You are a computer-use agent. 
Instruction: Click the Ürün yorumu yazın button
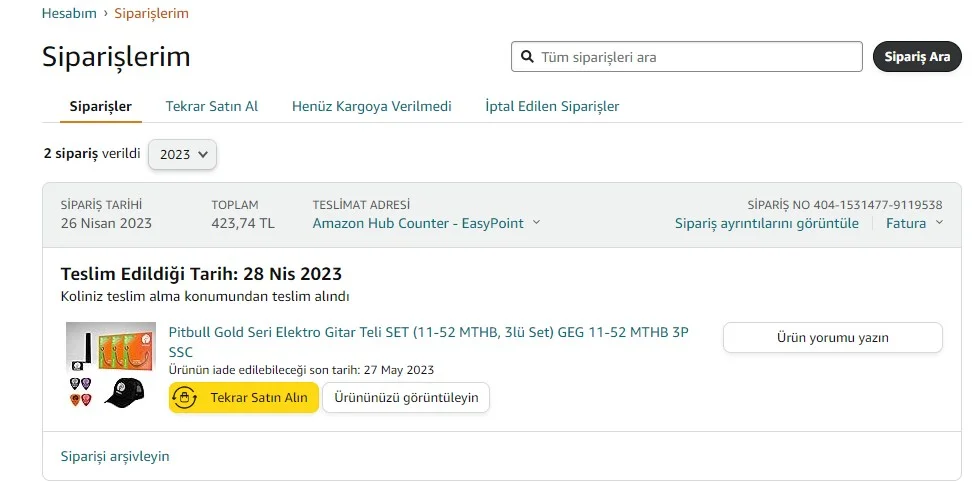coord(832,337)
